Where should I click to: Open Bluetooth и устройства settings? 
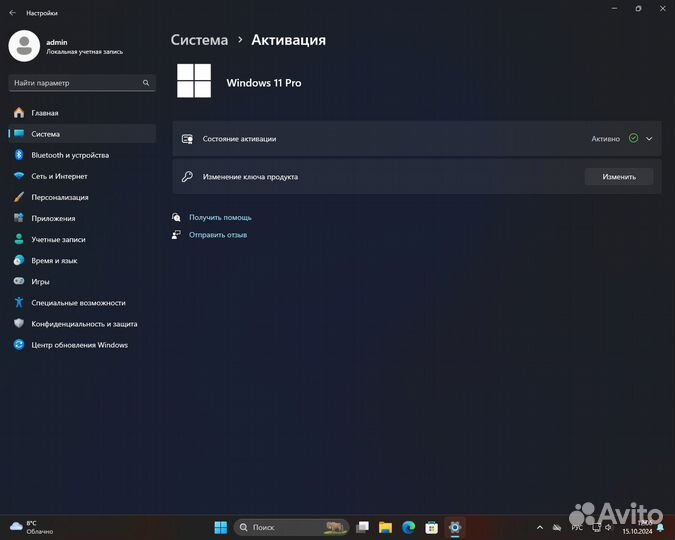click(x=82, y=155)
